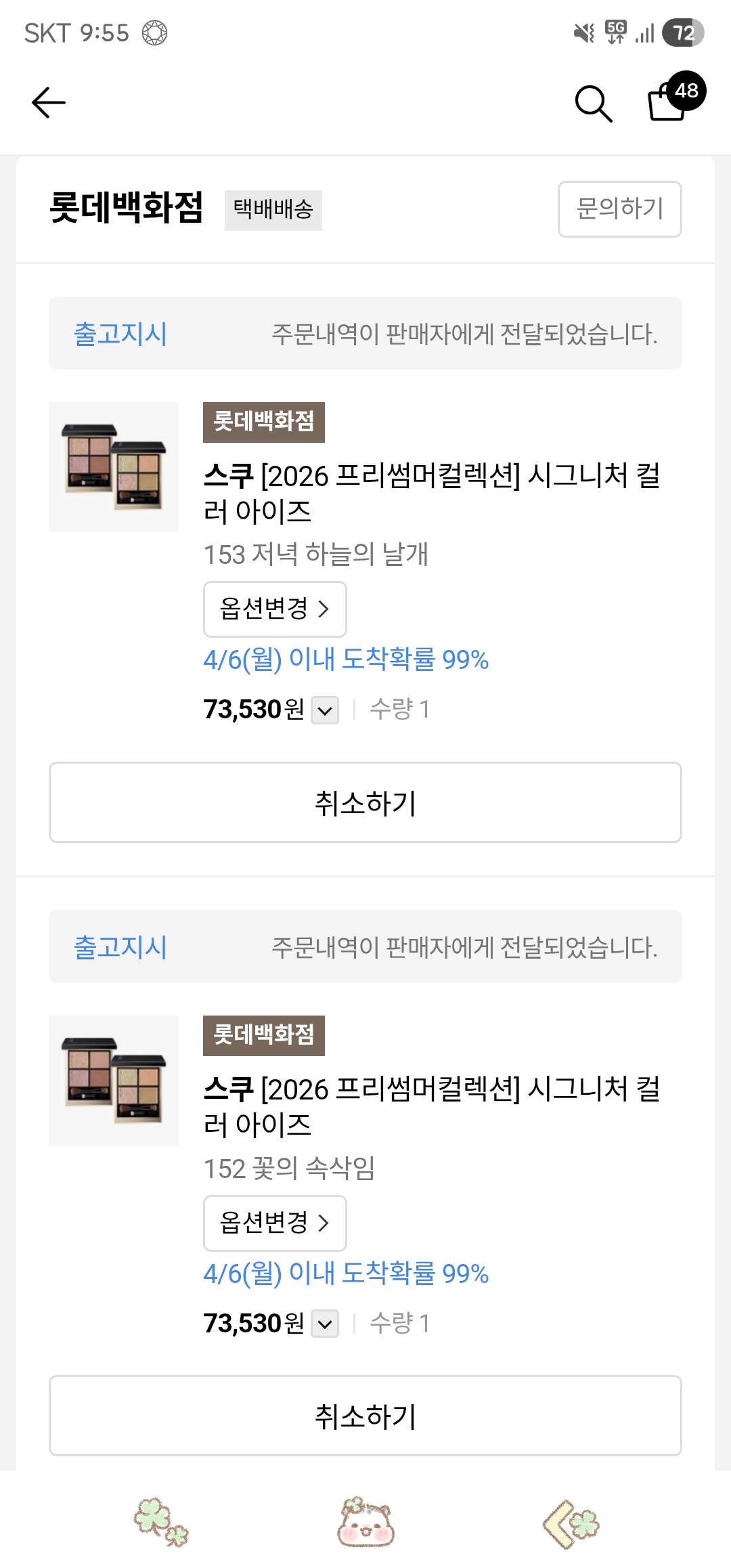Open 옵션변경 for 153 저녁 하늘의 날개
This screenshot has height=1568, width=731.
[275, 609]
